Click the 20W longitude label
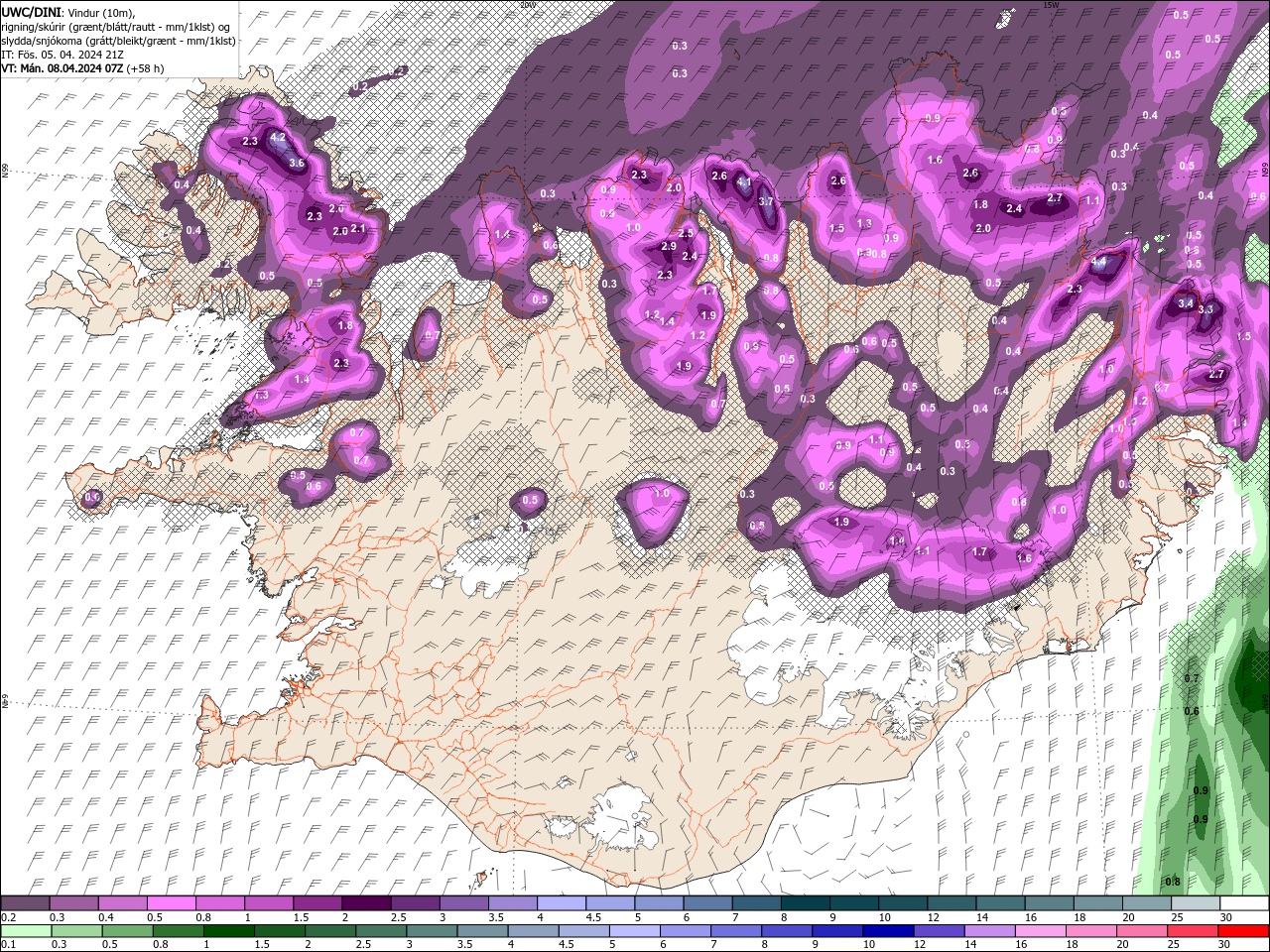 click(527, 5)
